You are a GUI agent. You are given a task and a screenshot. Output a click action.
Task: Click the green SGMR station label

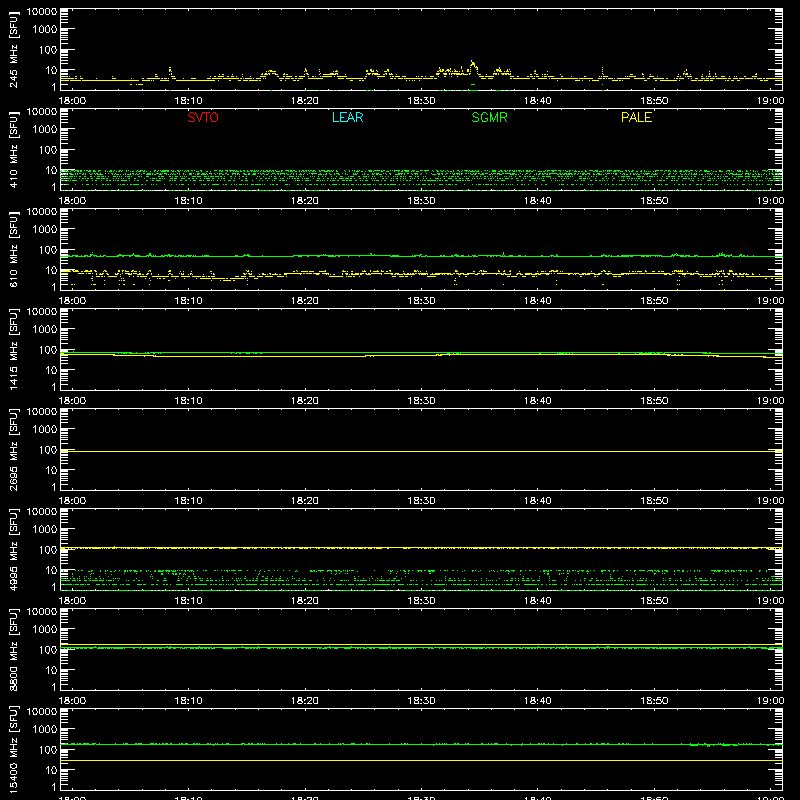[x=489, y=117]
